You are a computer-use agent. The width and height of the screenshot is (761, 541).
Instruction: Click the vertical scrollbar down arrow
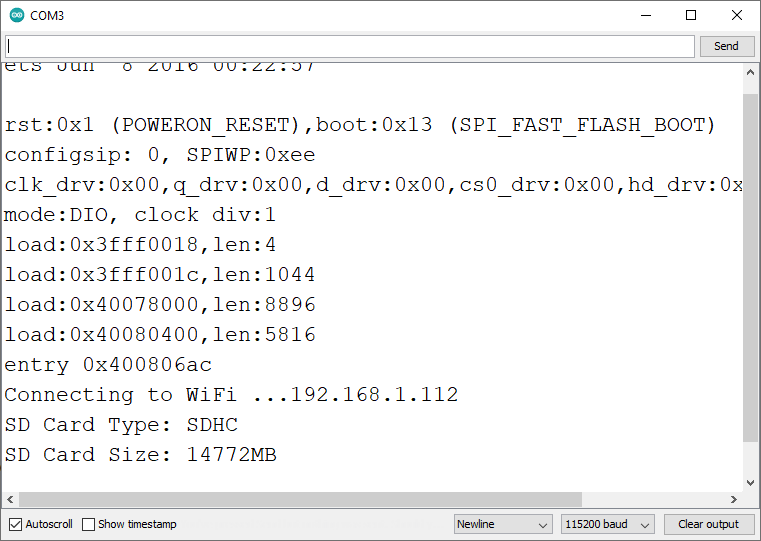point(750,483)
